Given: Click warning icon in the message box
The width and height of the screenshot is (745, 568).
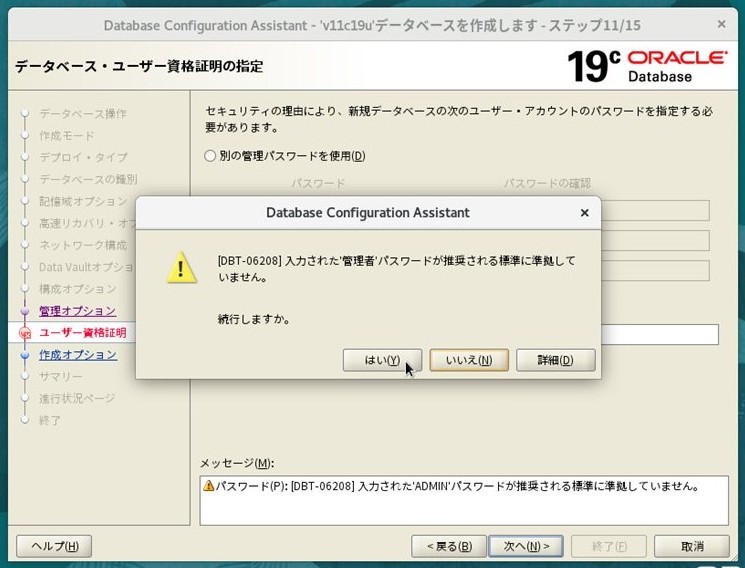Looking at the screenshot, I should coord(209,486).
